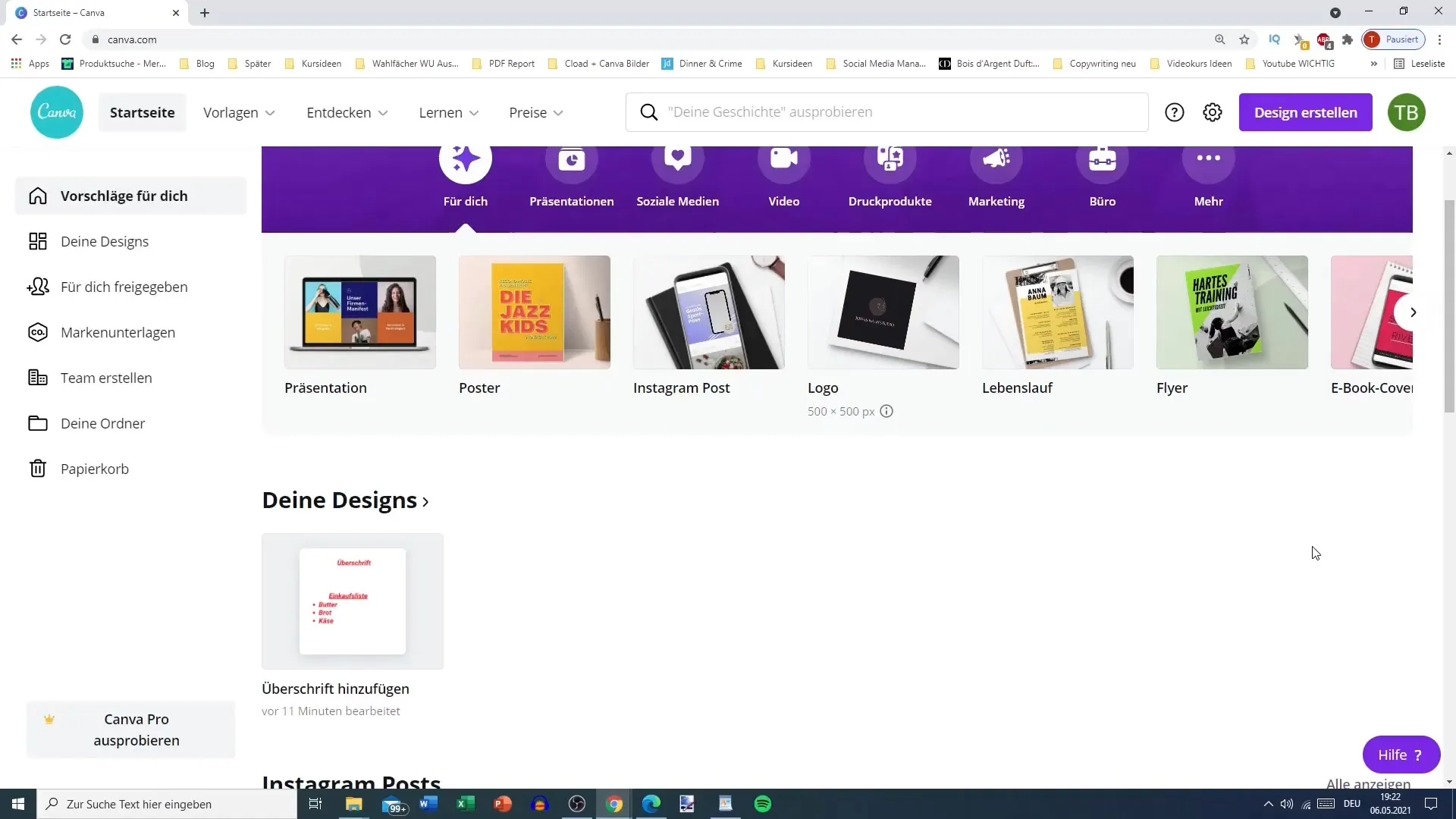Click Design erstellen button
Viewport: 1456px width, 819px height.
coord(1305,112)
